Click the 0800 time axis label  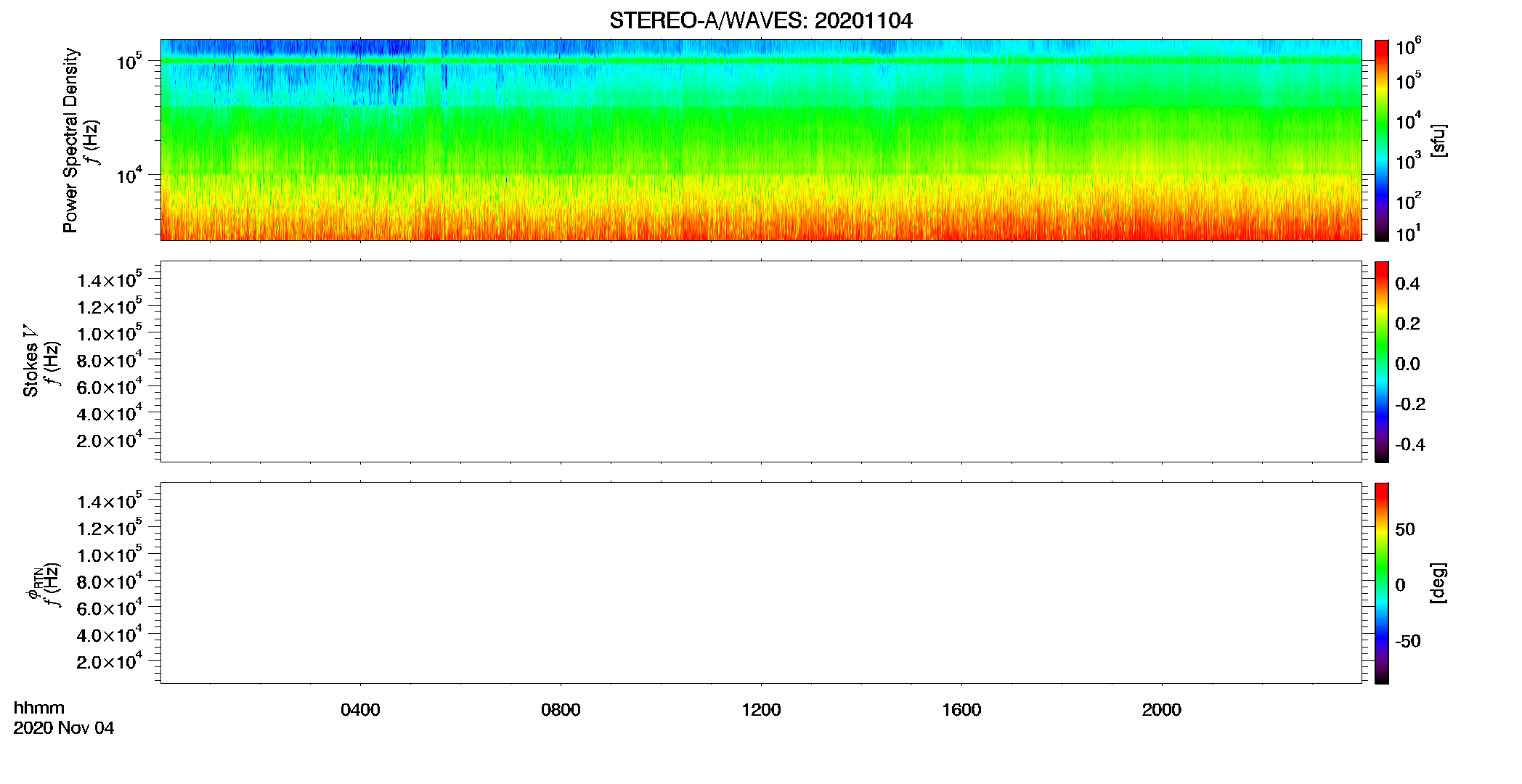click(561, 710)
